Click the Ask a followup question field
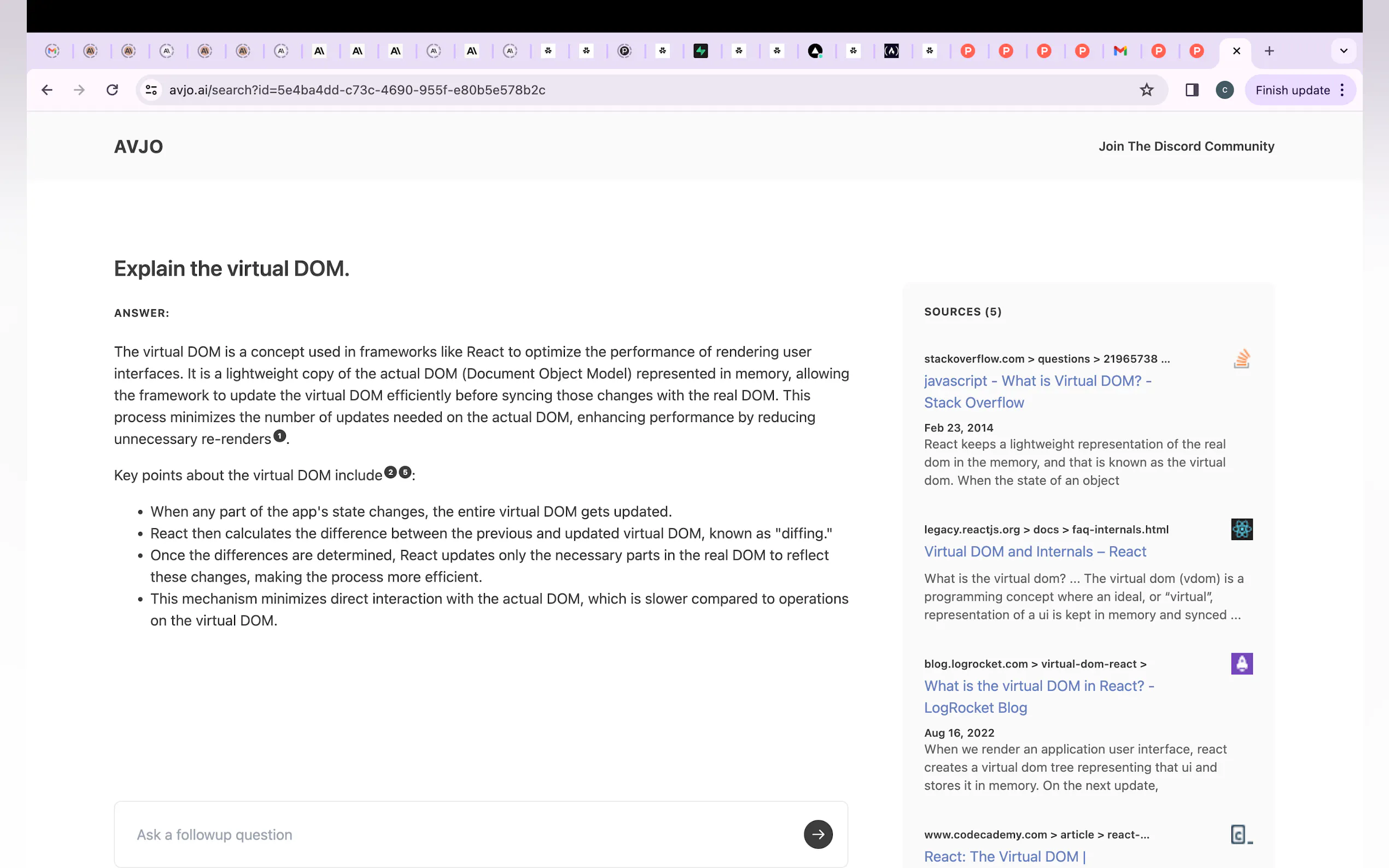The height and width of the screenshot is (868, 1389). pos(459,834)
